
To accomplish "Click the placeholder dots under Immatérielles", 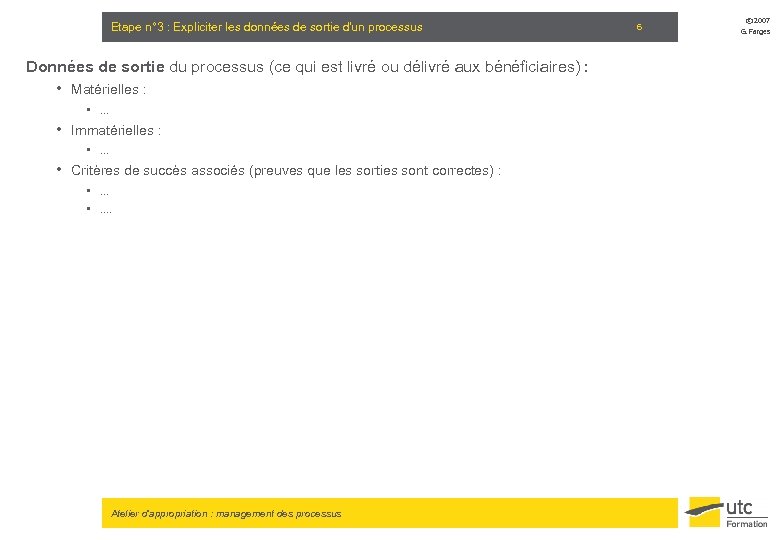I will coord(104,152).
